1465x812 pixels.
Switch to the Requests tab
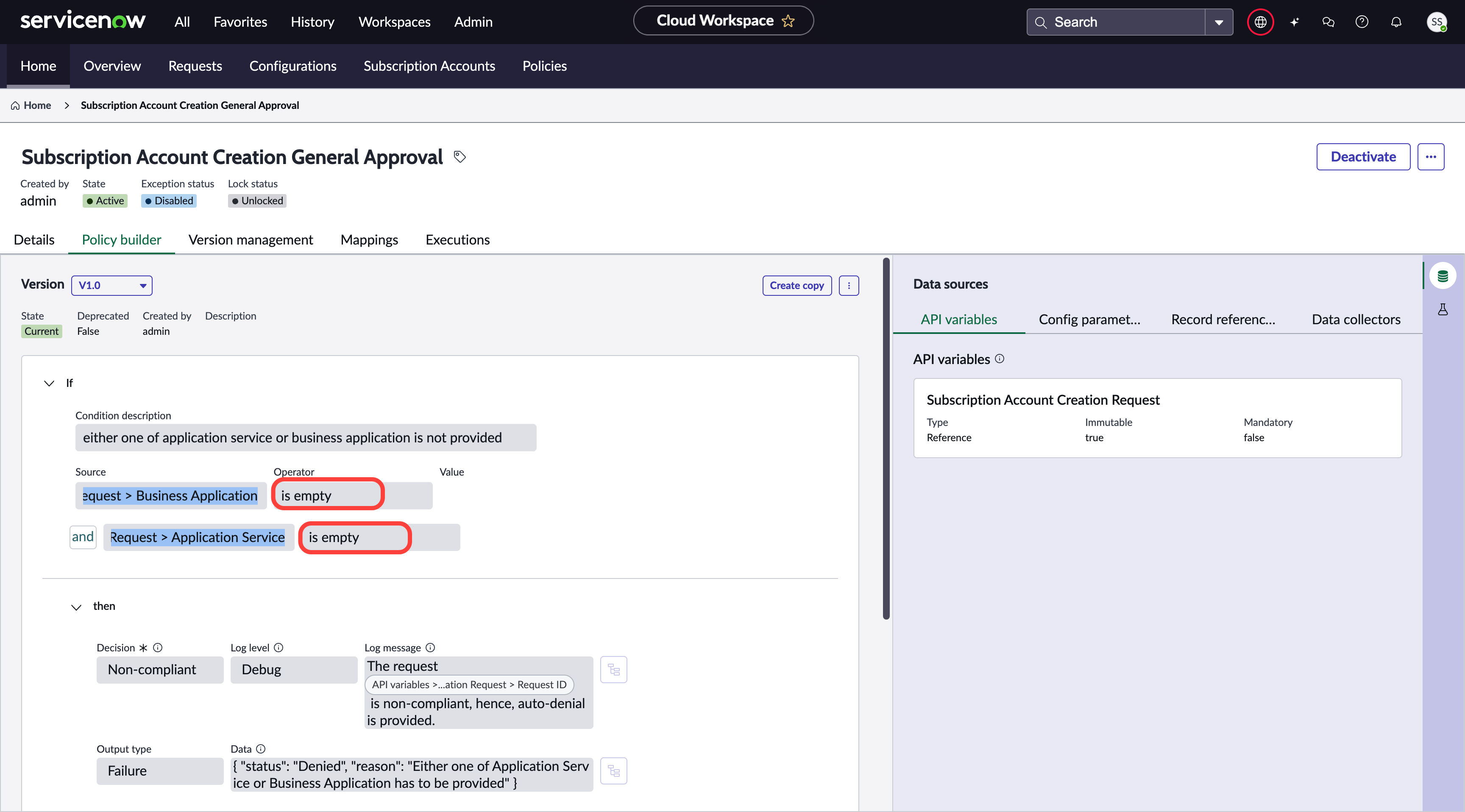pyautogui.click(x=195, y=66)
